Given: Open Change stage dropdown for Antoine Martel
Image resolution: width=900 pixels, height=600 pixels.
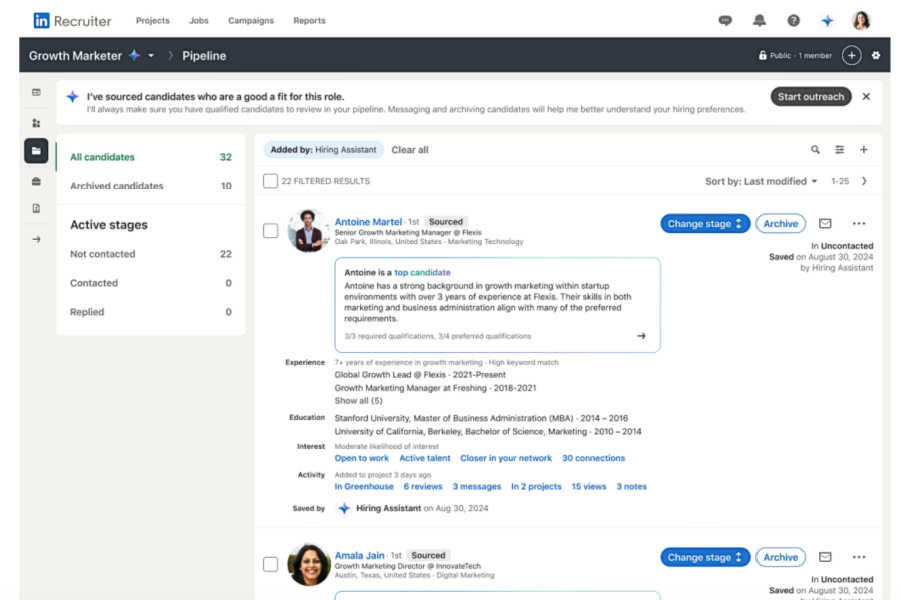Looking at the screenshot, I should pos(705,223).
